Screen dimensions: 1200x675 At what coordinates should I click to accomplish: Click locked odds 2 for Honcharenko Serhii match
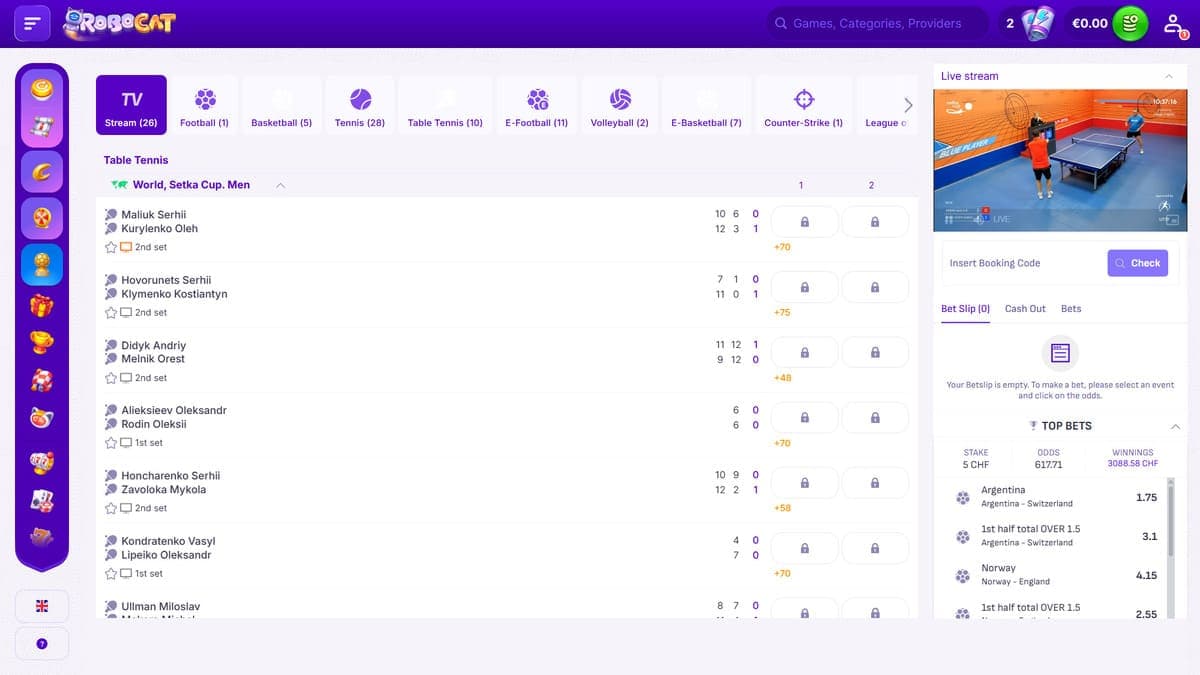click(875, 483)
